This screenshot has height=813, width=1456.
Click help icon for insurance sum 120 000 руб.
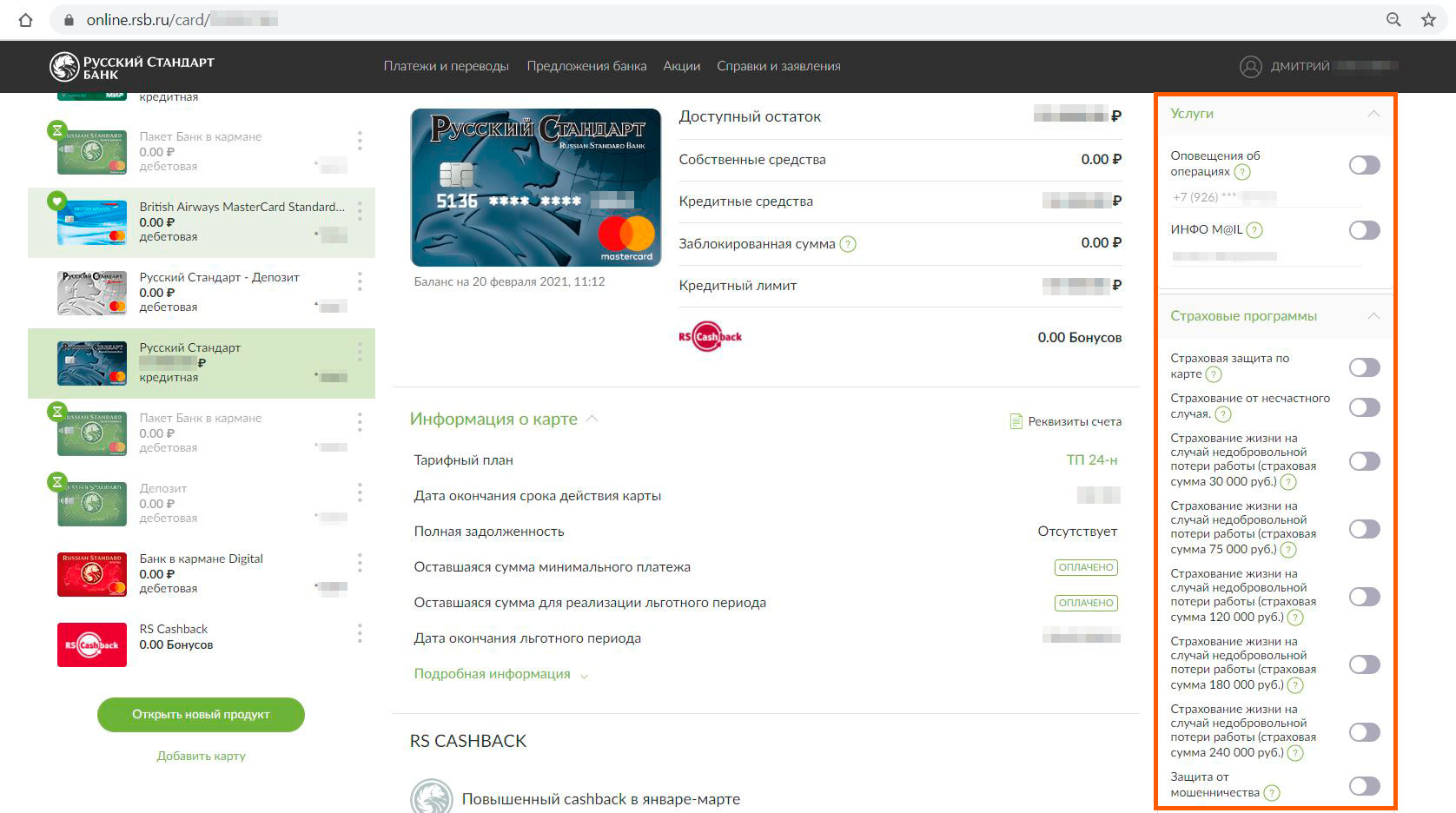tap(1295, 618)
